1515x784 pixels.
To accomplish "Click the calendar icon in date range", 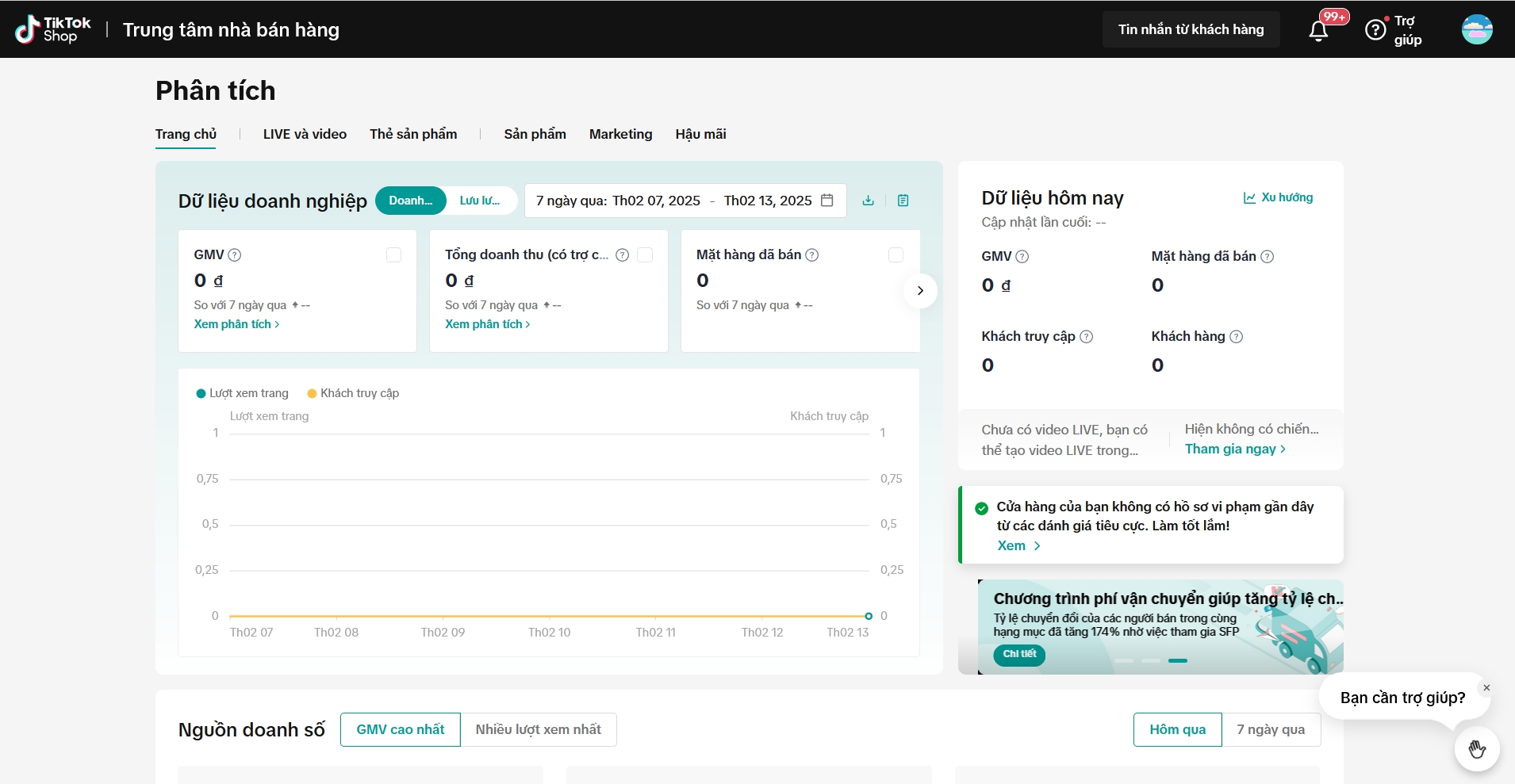I will coord(827,201).
